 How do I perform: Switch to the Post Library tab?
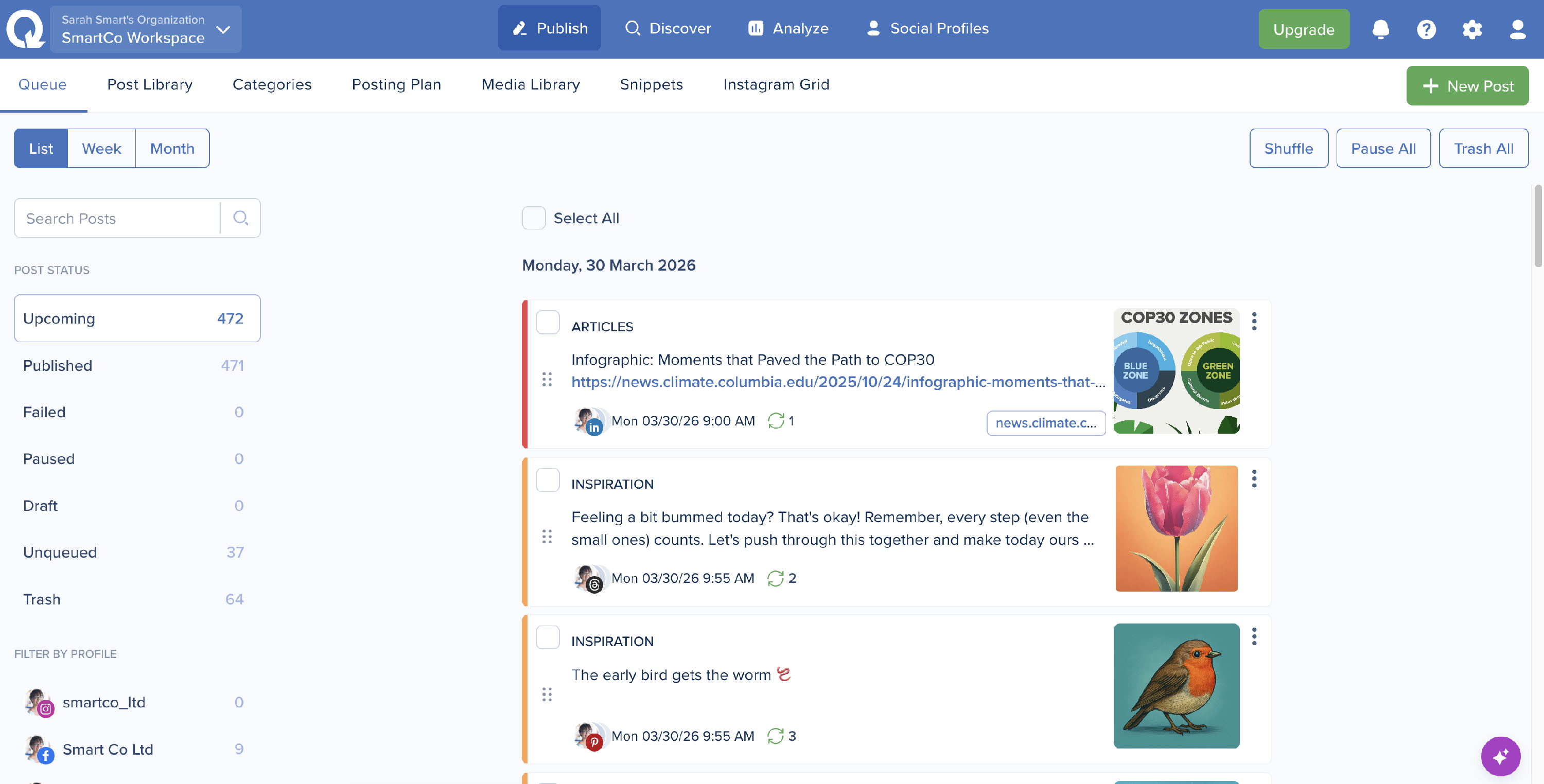pos(150,84)
